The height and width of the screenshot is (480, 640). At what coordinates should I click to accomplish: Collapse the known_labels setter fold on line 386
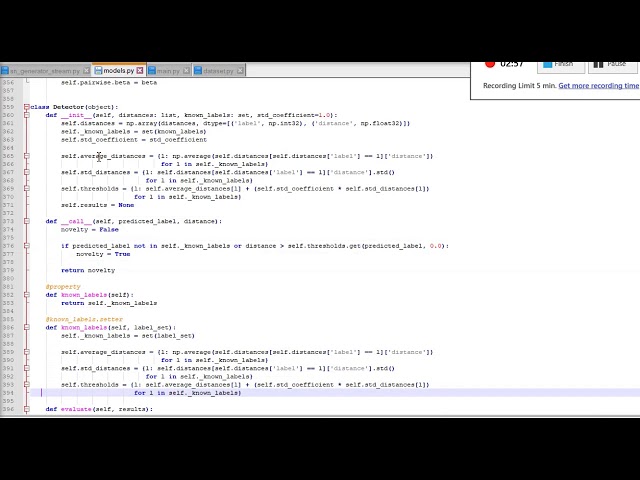click(27, 327)
